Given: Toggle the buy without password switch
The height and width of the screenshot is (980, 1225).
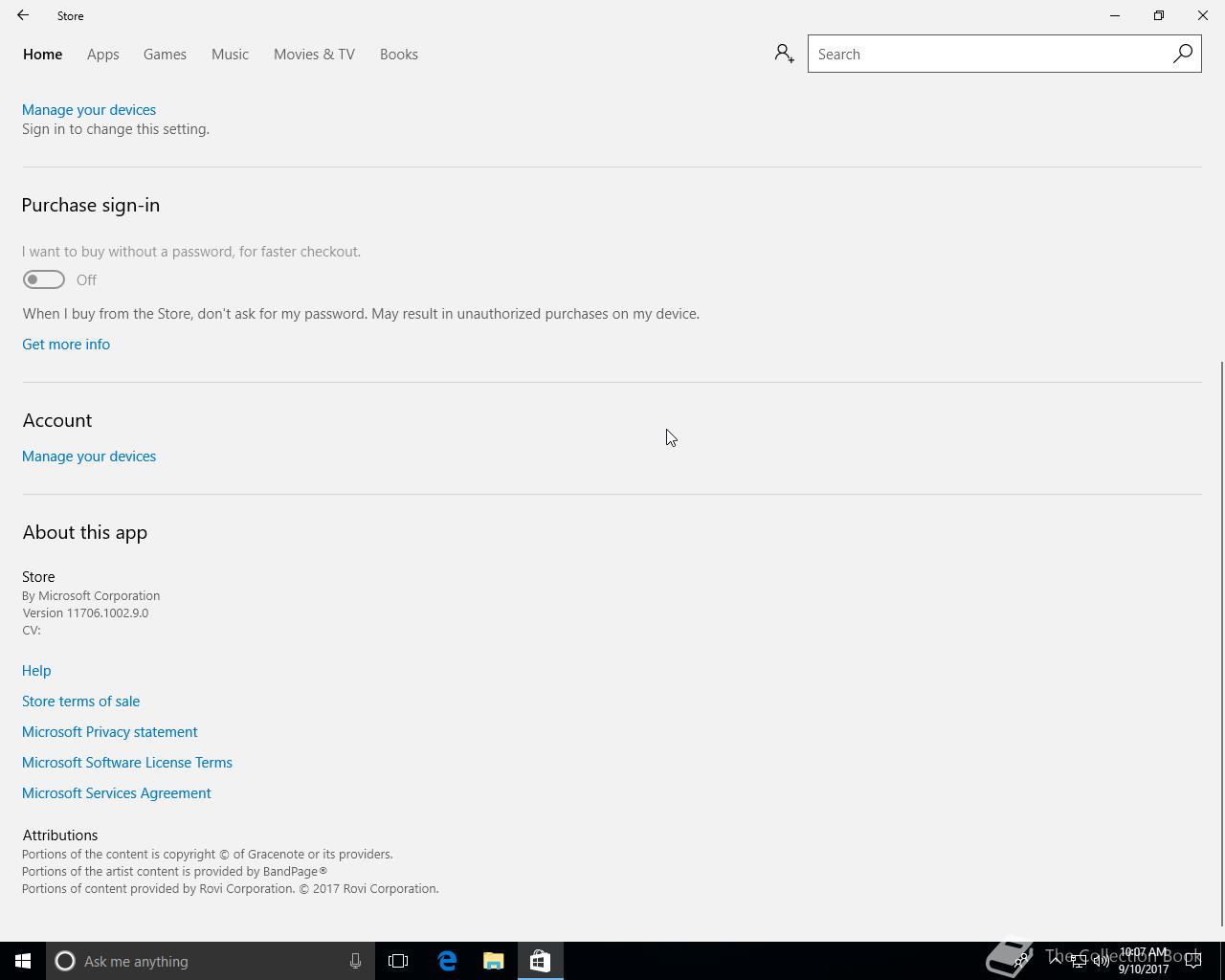Looking at the screenshot, I should [x=44, y=279].
